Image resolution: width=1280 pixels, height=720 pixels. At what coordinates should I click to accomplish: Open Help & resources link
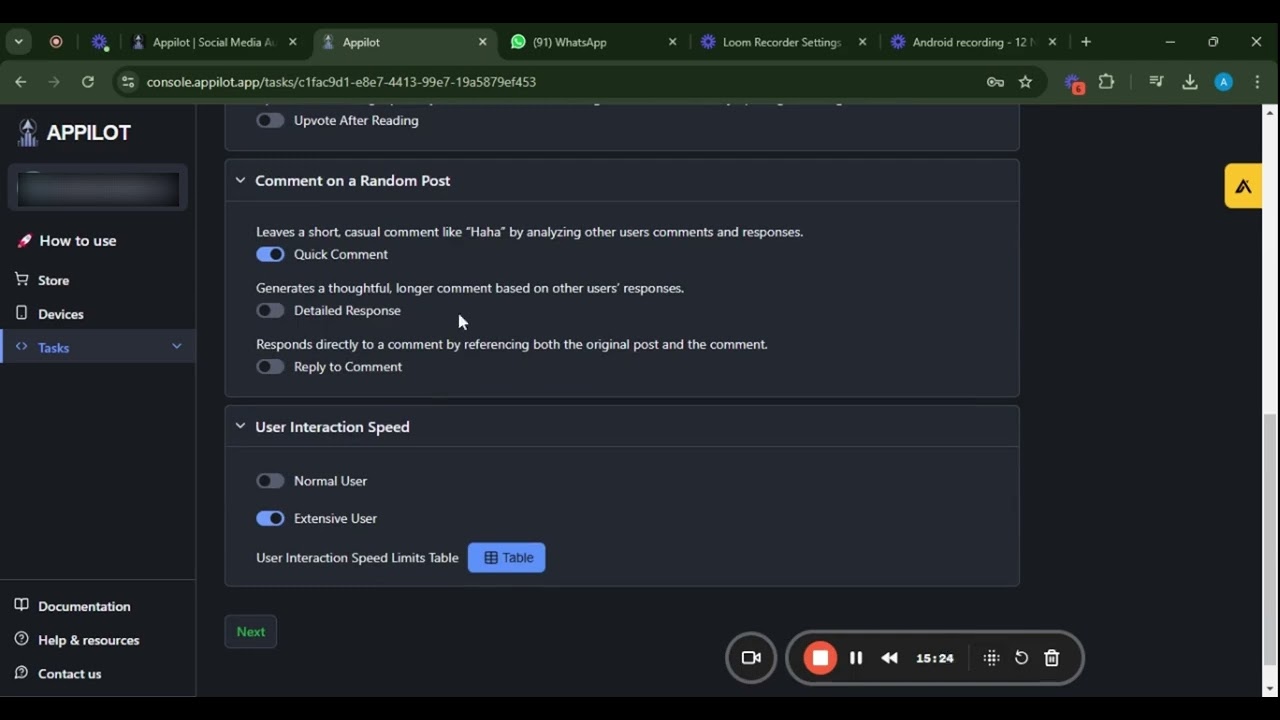[x=89, y=640]
